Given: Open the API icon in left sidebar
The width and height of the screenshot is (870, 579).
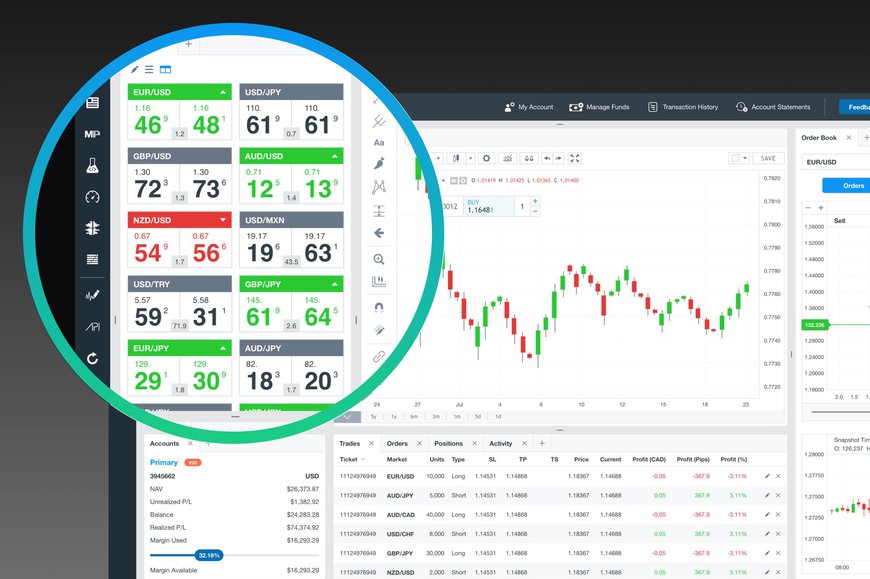Looking at the screenshot, I should tap(92, 327).
